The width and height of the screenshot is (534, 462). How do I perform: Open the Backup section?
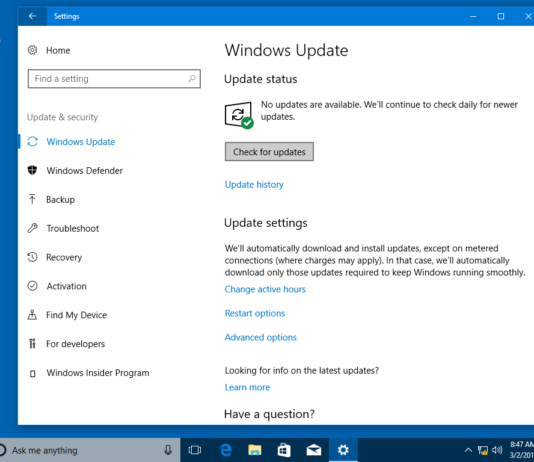pos(61,200)
